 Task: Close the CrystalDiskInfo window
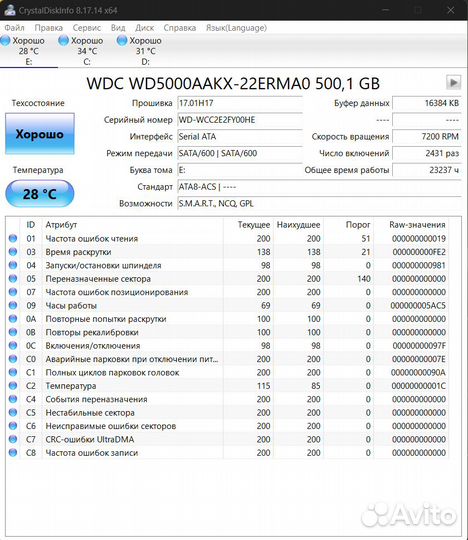pos(450,10)
